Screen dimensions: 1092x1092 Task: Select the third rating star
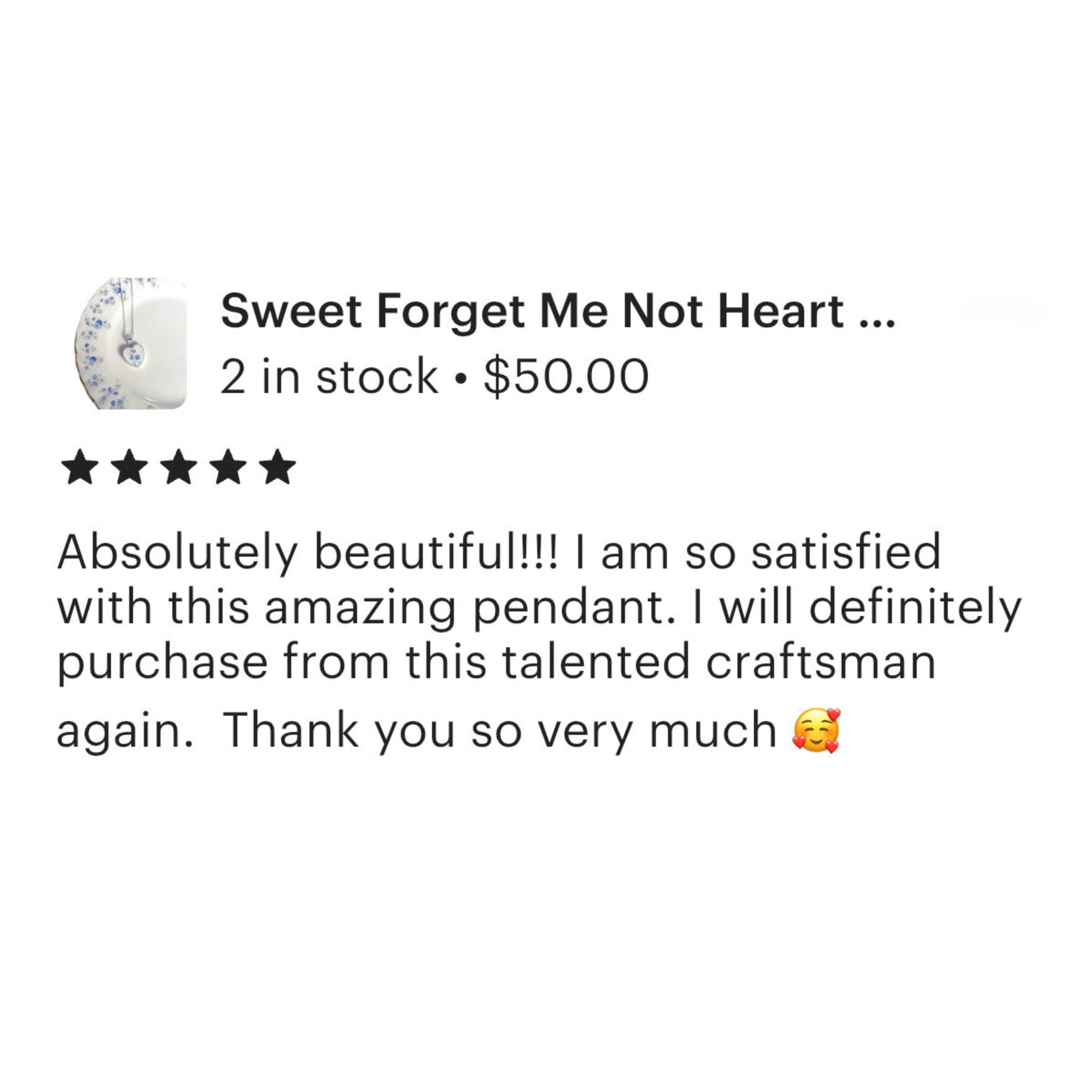coord(180,467)
